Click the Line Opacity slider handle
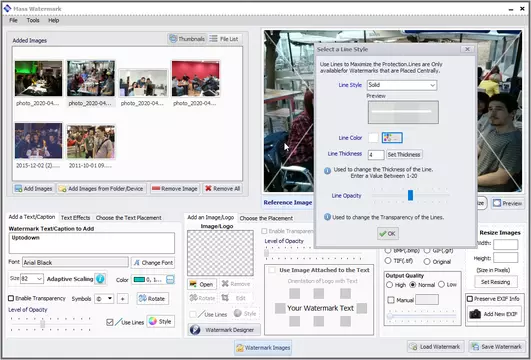 tap(410, 195)
